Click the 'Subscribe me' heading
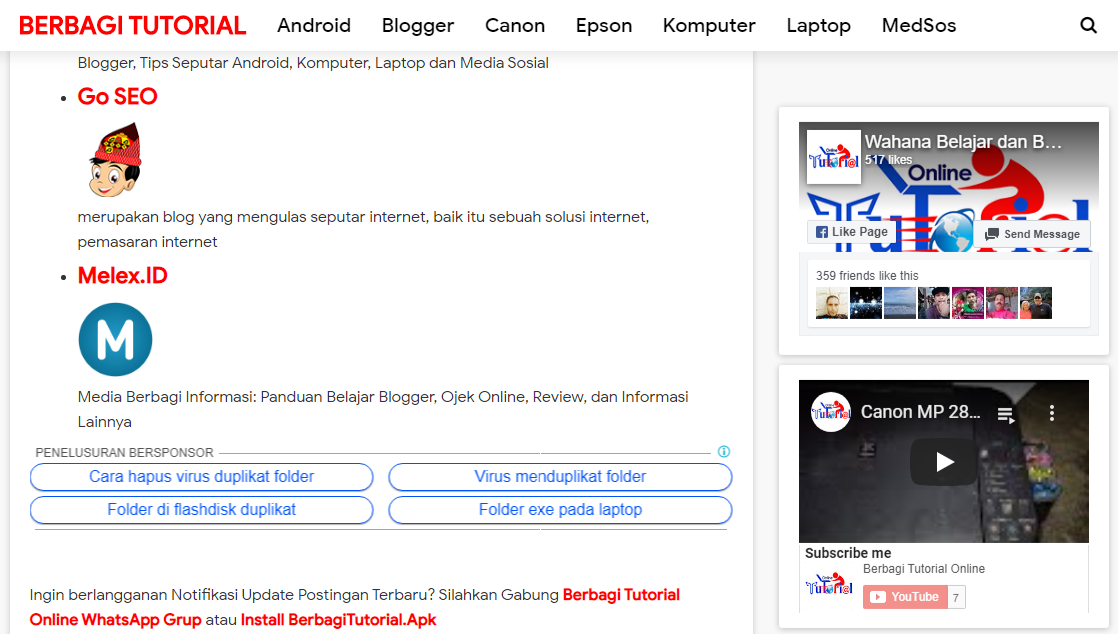1118x634 pixels. tap(848, 553)
